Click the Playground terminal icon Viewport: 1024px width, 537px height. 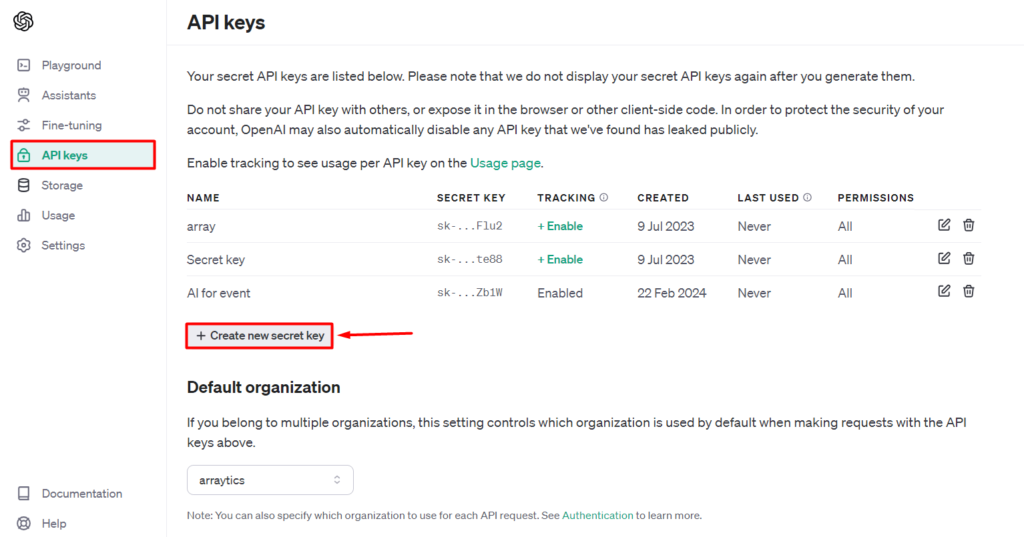point(24,65)
